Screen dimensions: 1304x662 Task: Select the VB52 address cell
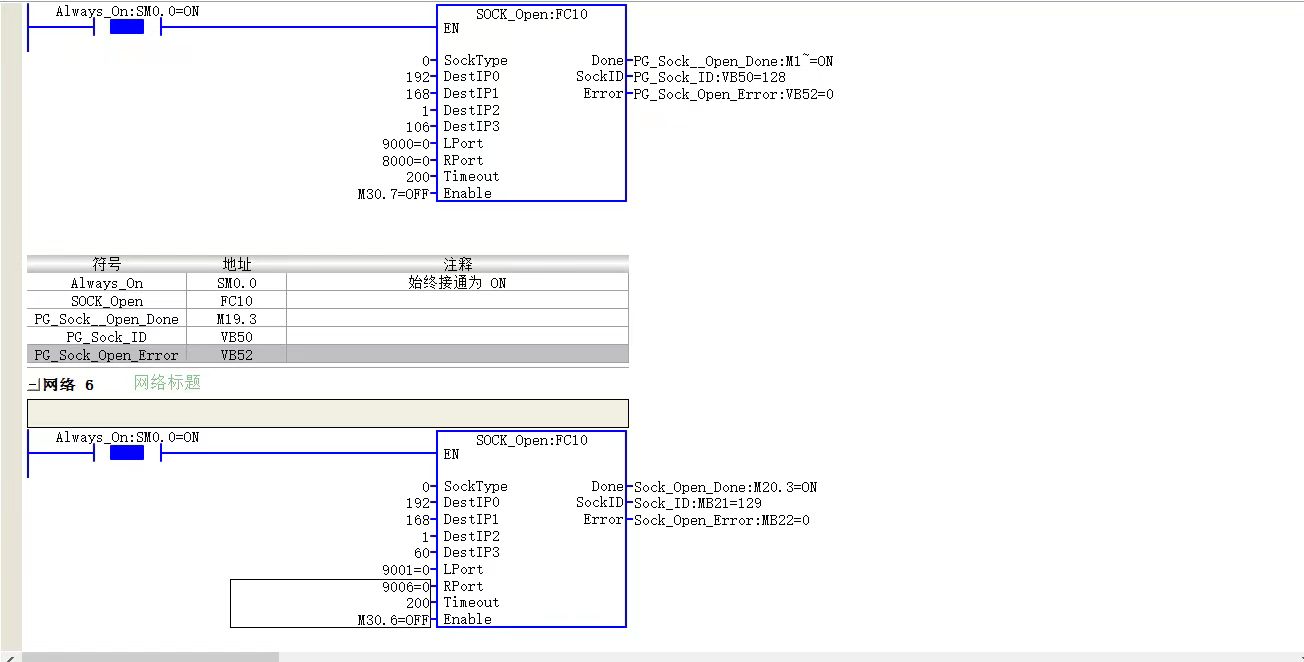pos(237,355)
